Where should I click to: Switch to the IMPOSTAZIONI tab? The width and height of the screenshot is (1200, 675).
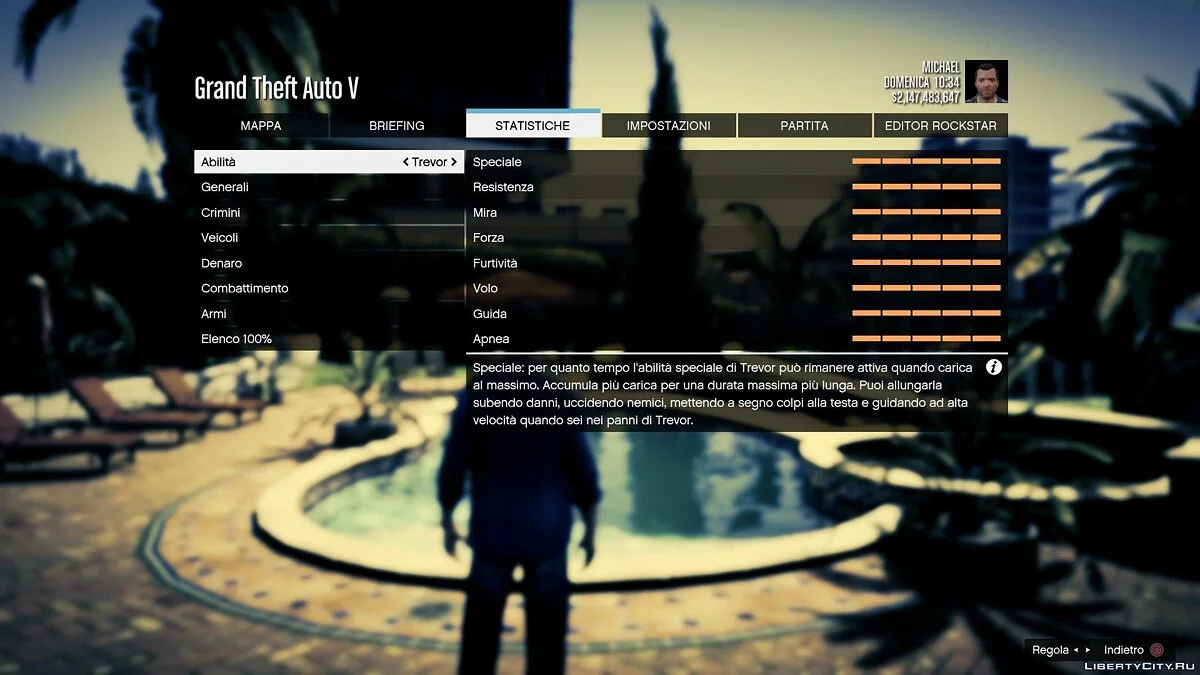[668, 126]
